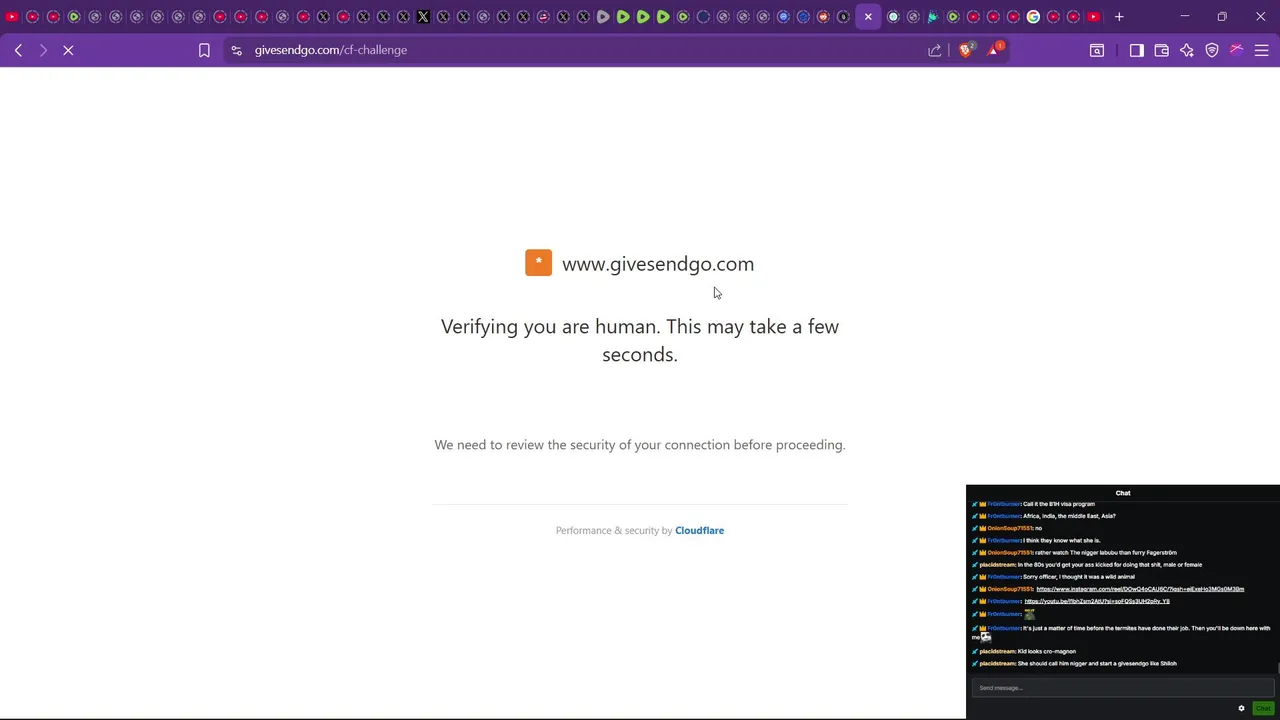Viewport: 1280px width, 720px height.
Task: Share this page via share icon
Action: 935,50
